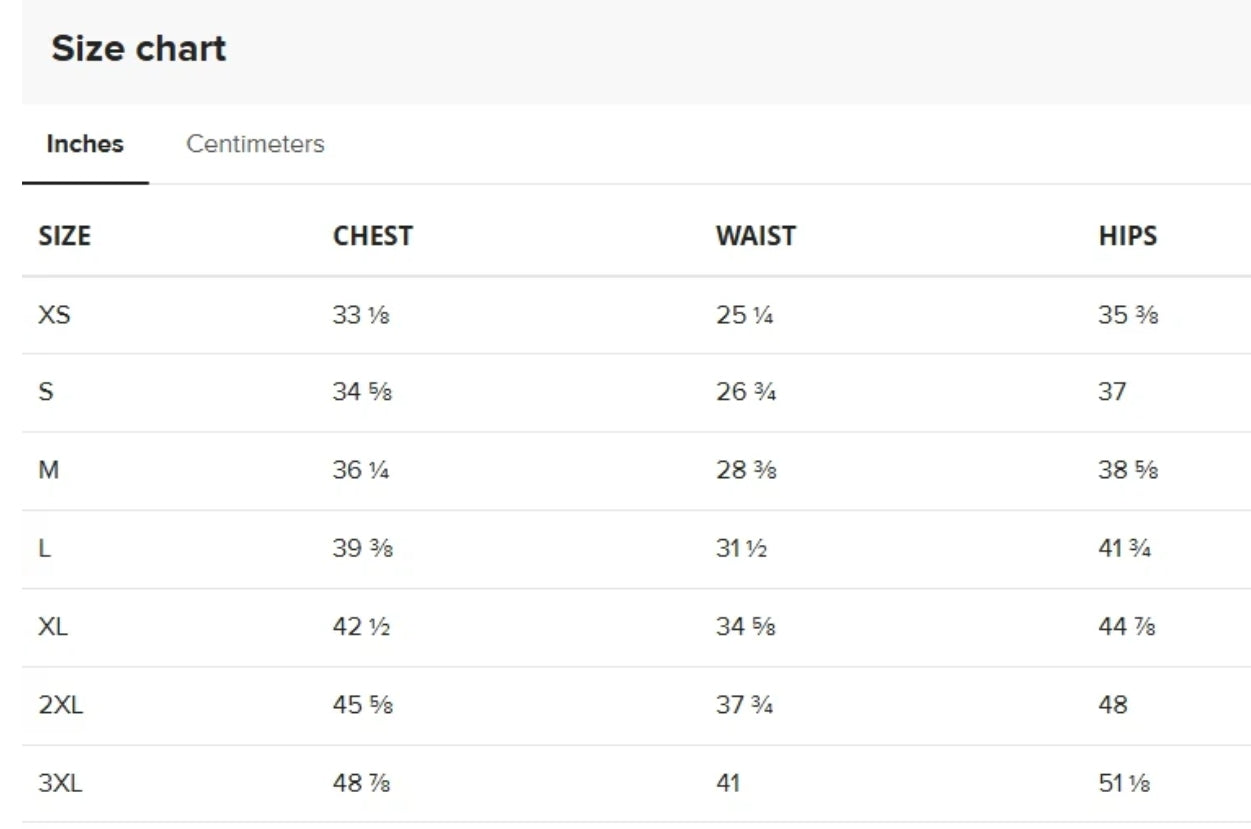This screenshot has width=1251, height=829.
Task: Select the S size row label
Action: coord(46,392)
